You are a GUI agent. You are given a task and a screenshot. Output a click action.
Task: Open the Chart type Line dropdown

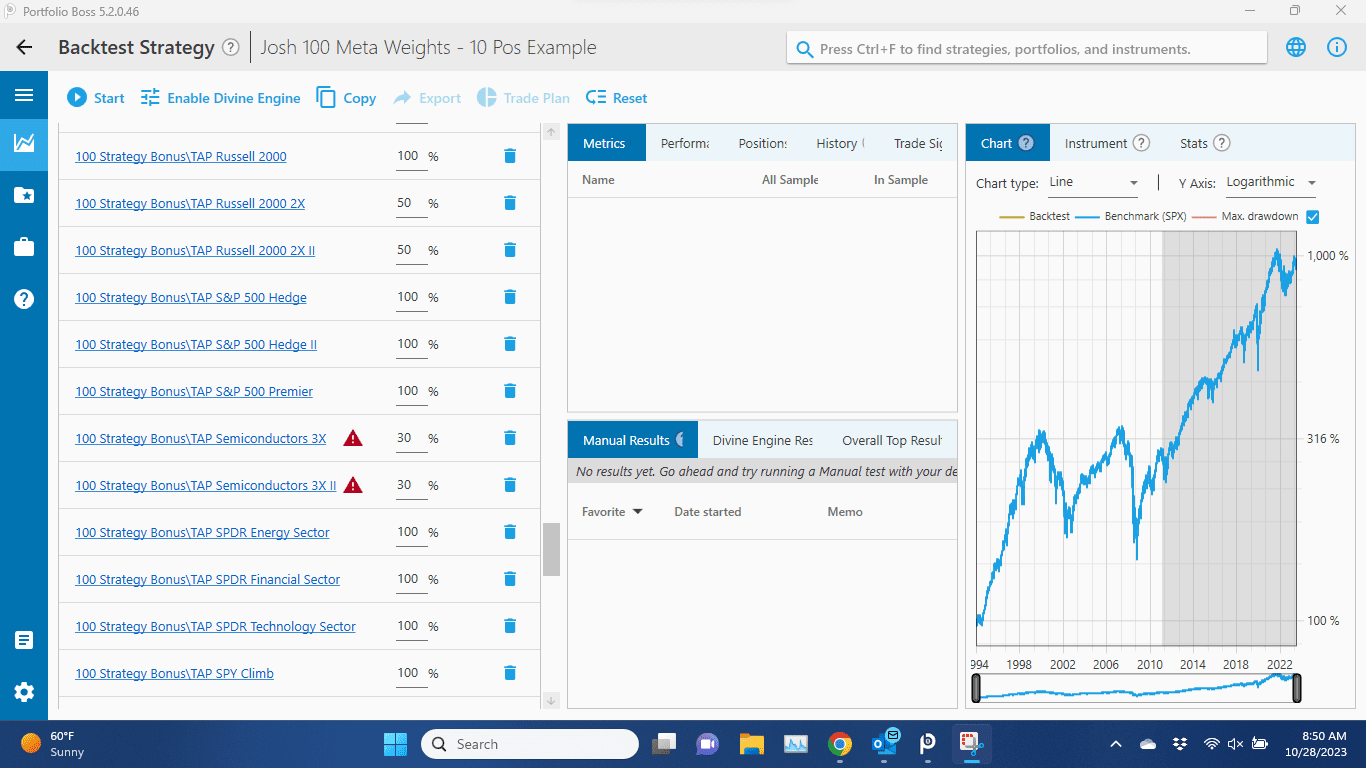point(1093,183)
